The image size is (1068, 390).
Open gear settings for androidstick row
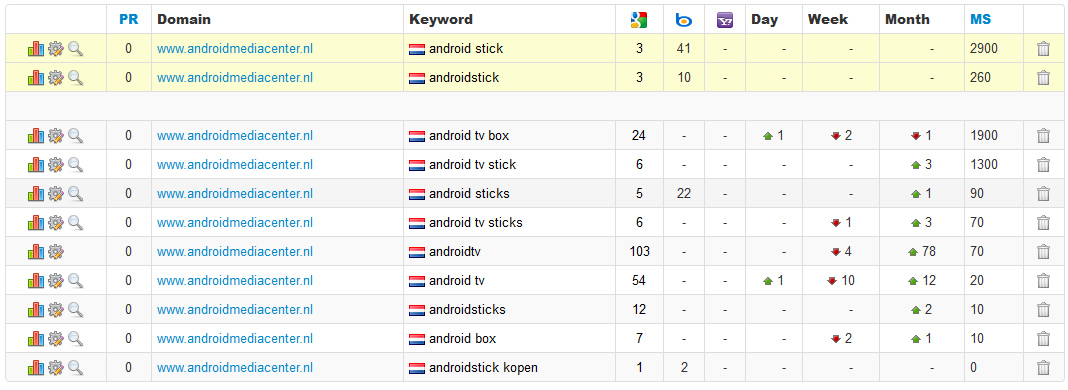click(x=55, y=78)
